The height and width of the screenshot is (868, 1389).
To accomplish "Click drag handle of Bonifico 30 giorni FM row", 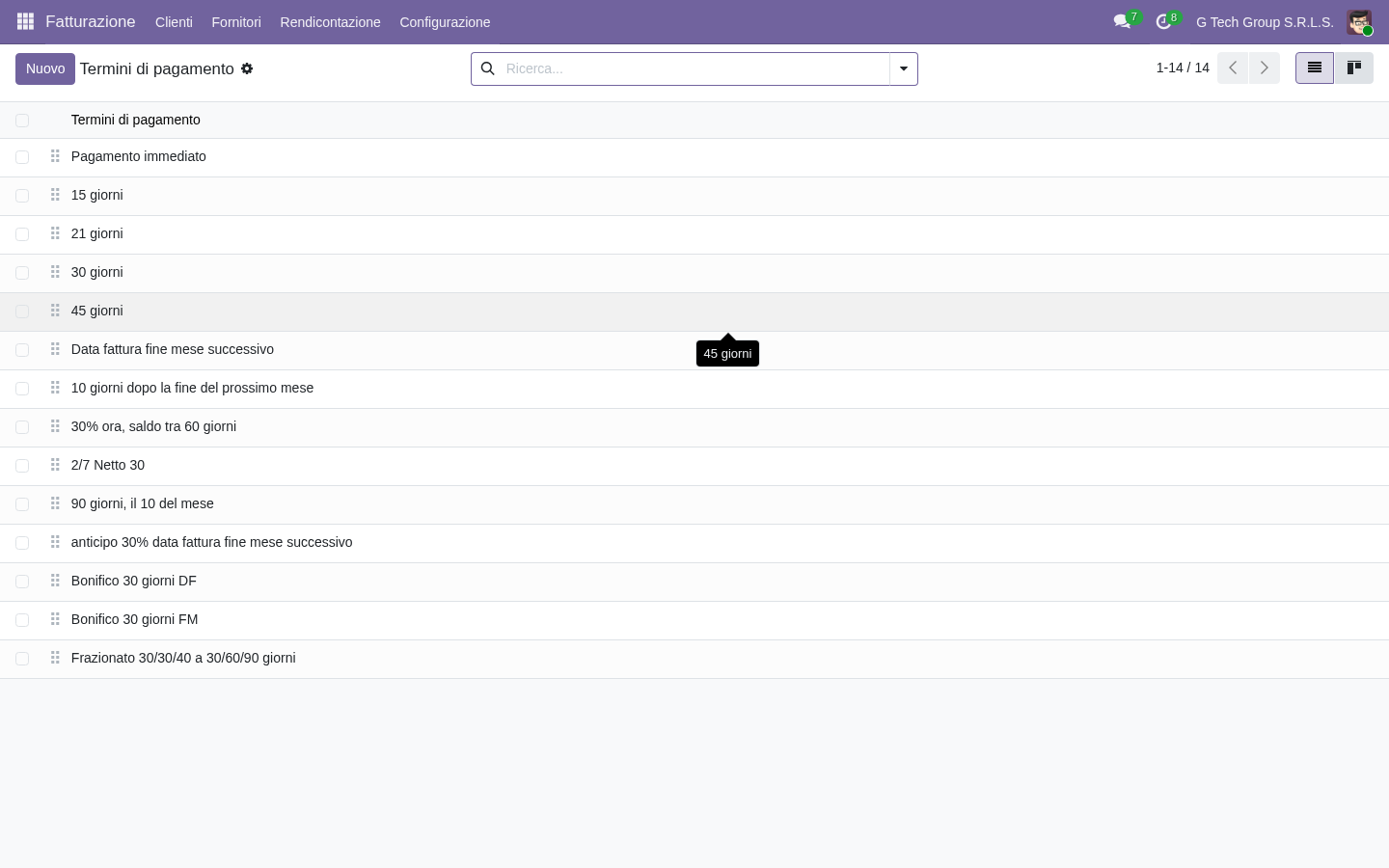I will pyautogui.click(x=55, y=619).
